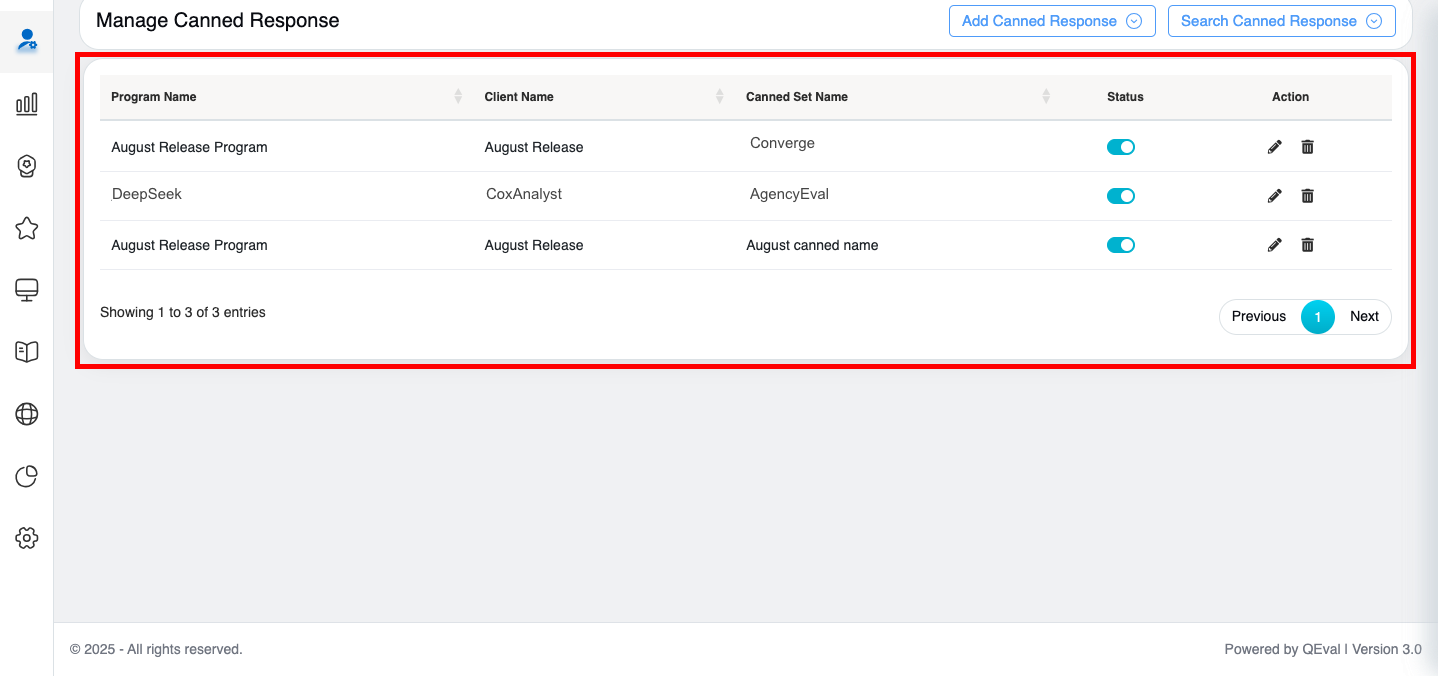
Task: Click trash icon for AgencyEval row
Action: click(1307, 196)
